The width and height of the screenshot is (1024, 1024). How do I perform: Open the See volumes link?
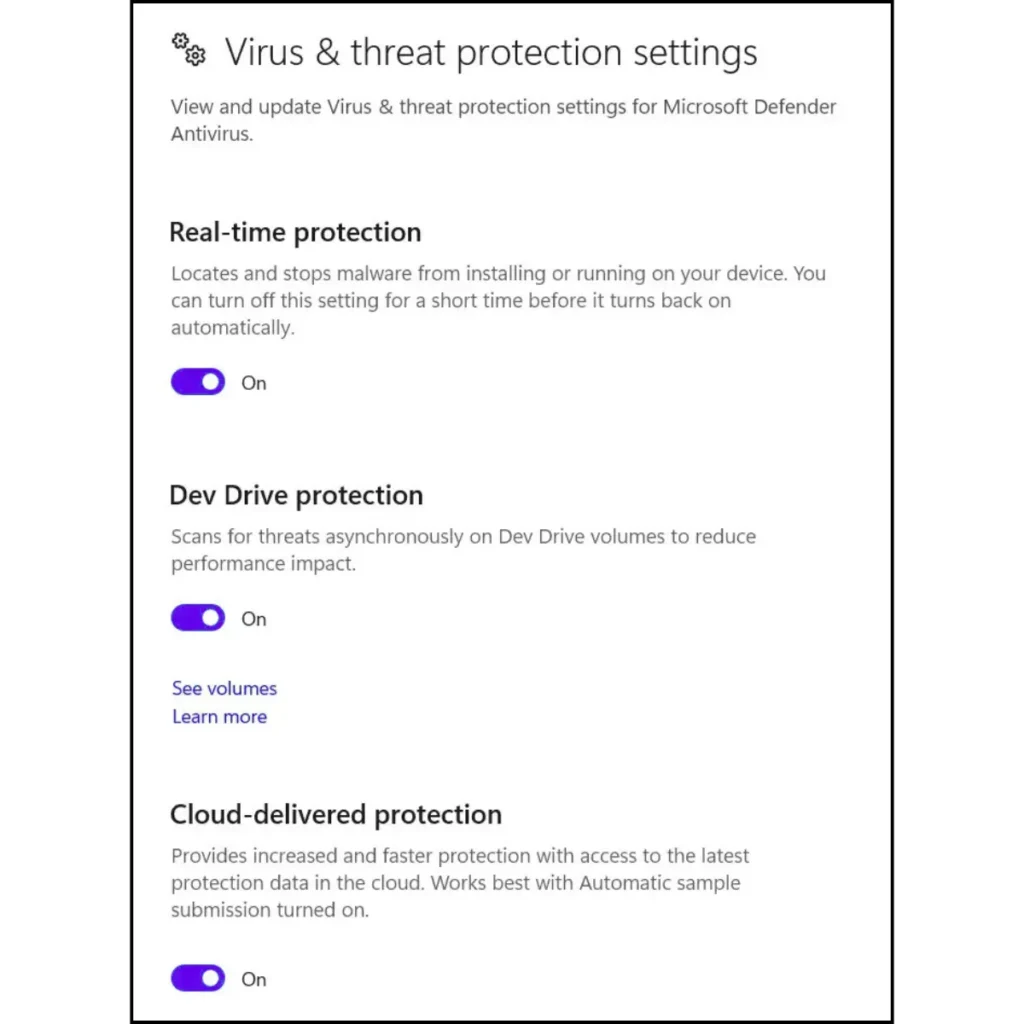(x=223, y=688)
